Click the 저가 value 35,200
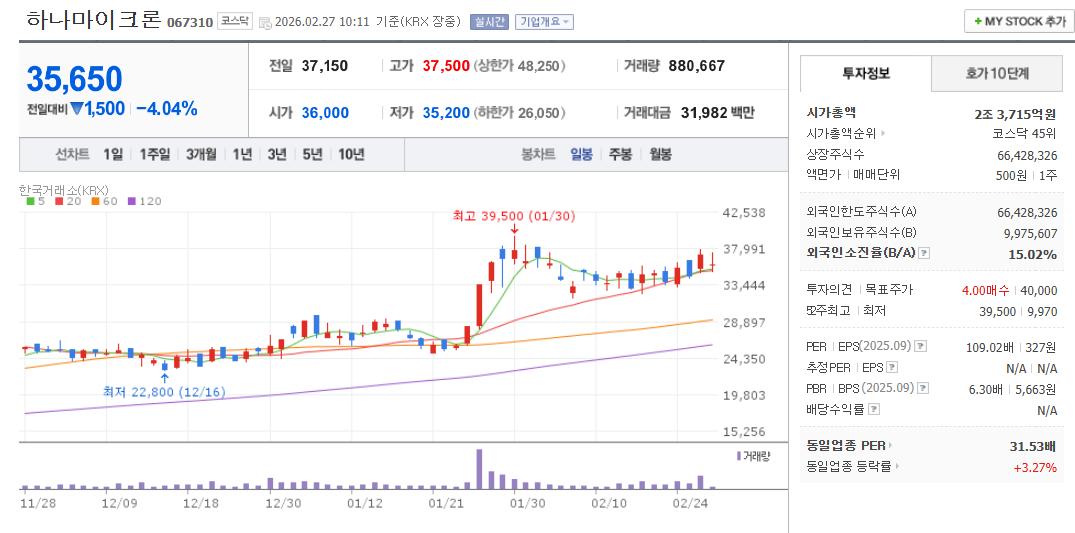This screenshot has height=533, width=1075. click(x=446, y=112)
